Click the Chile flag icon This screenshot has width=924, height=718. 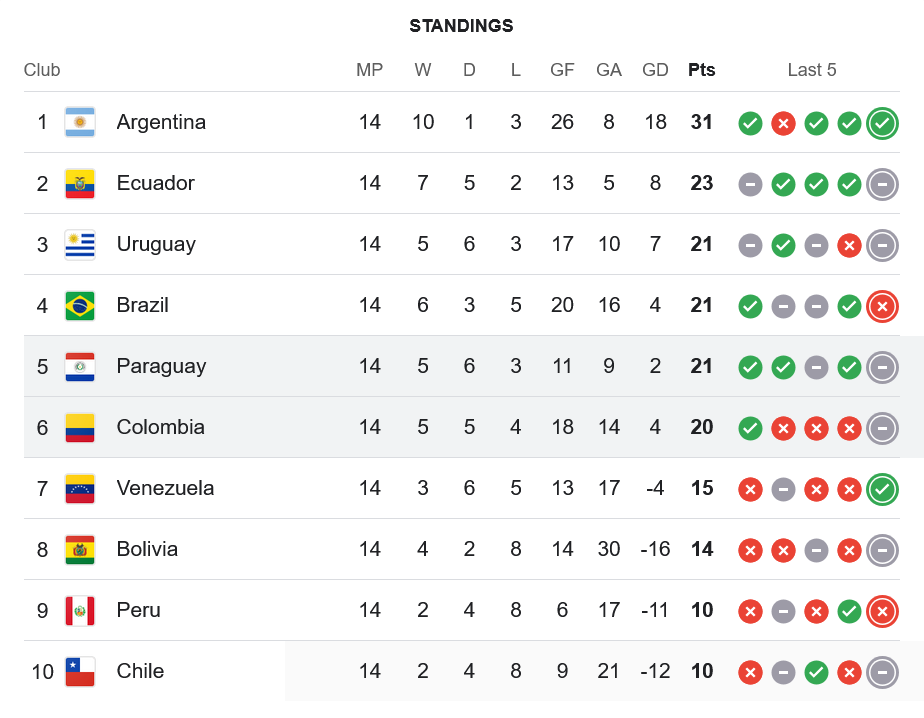(80, 671)
